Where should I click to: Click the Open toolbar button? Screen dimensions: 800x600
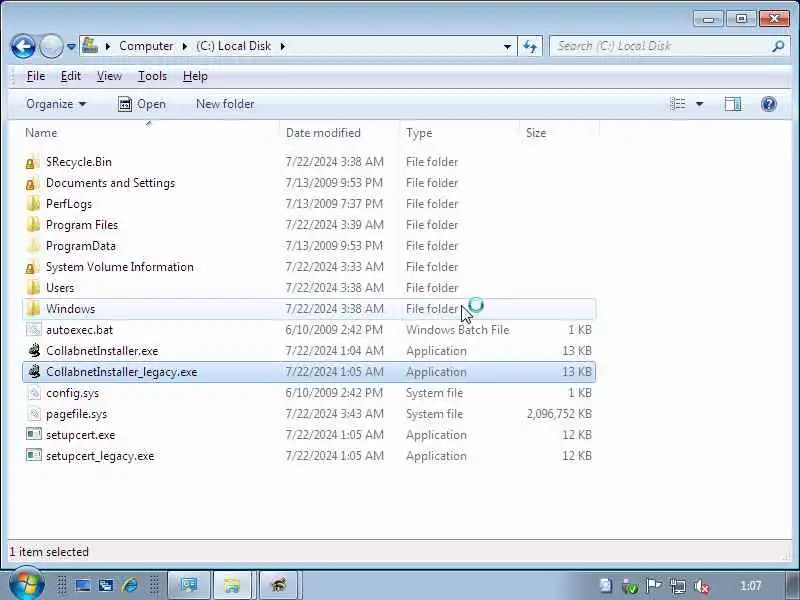tap(142, 104)
